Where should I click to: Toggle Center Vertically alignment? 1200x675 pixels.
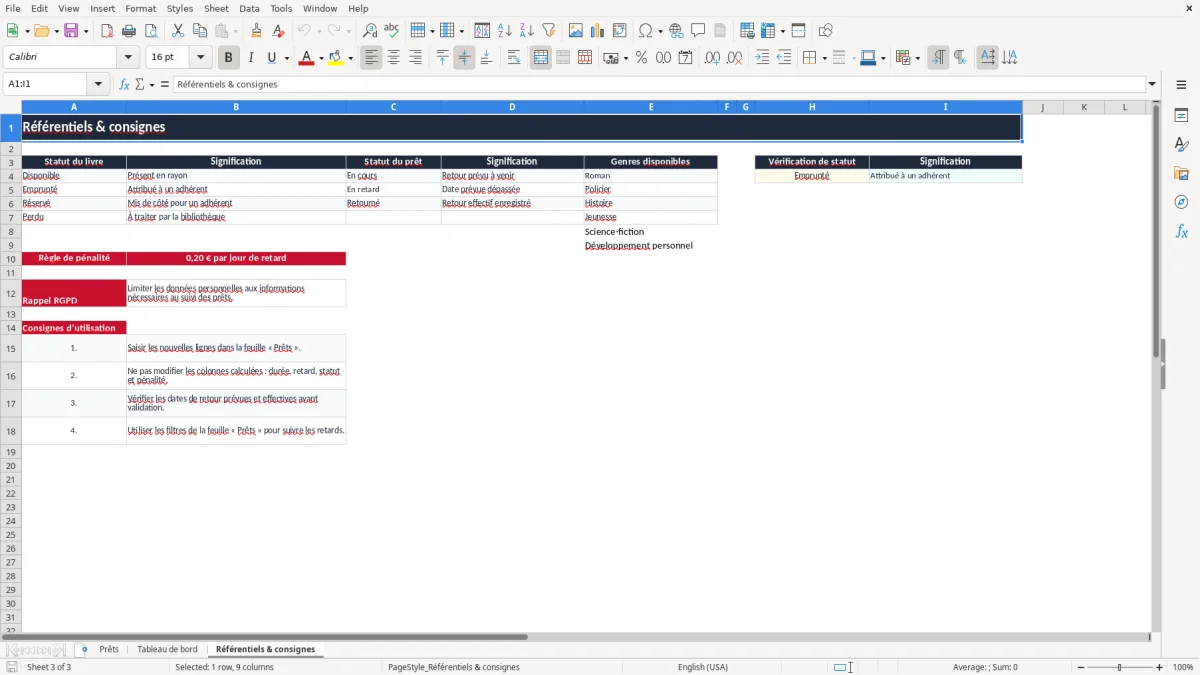click(464, 58)
